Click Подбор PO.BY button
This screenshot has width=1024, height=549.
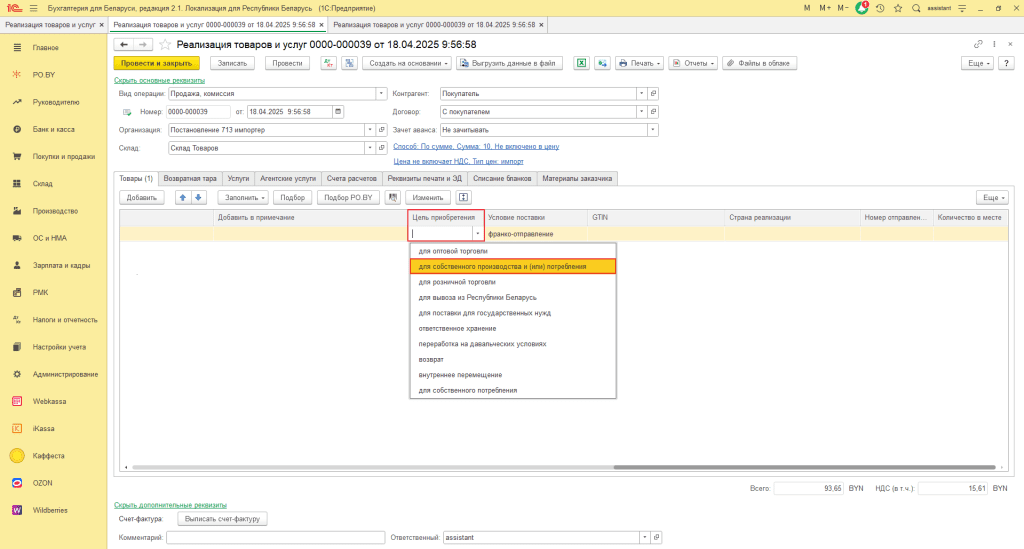pos(348,197)
